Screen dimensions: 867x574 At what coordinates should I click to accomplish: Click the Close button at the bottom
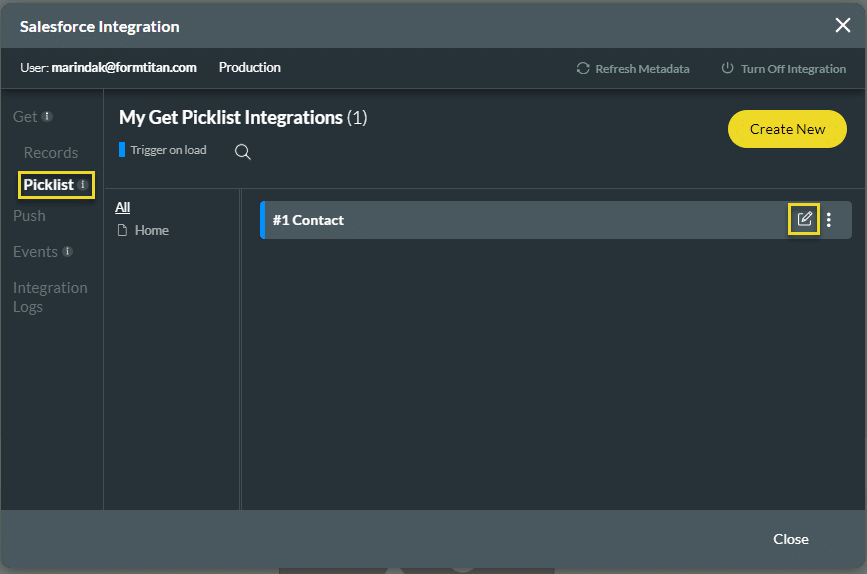pos(790,539)
